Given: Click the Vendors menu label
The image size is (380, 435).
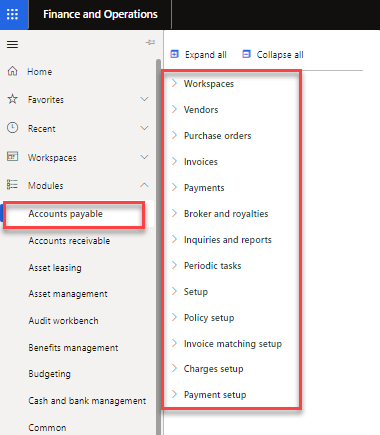Looking at the screenshot, I should coord(201,110).
